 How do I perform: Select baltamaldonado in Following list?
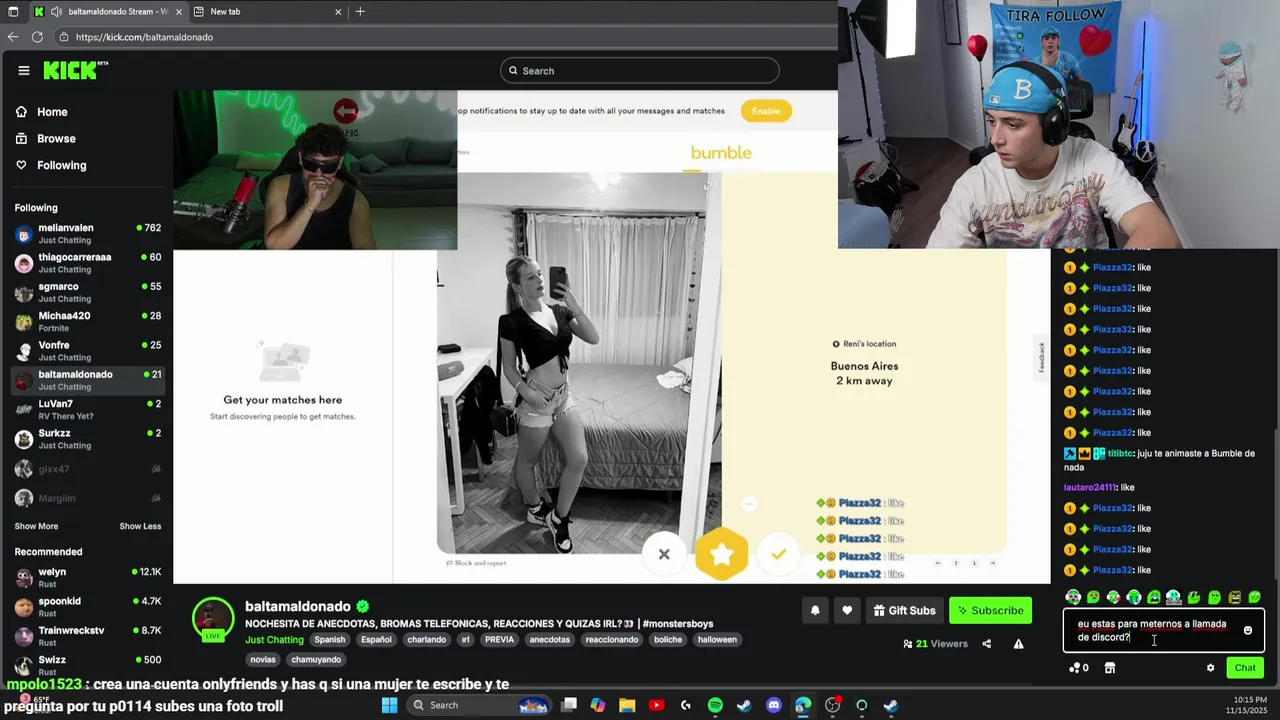(88, 380)
